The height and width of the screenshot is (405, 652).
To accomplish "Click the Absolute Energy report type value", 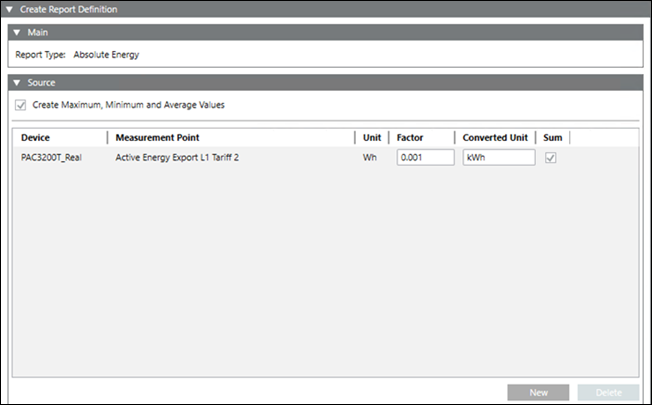I will (106, 55).
